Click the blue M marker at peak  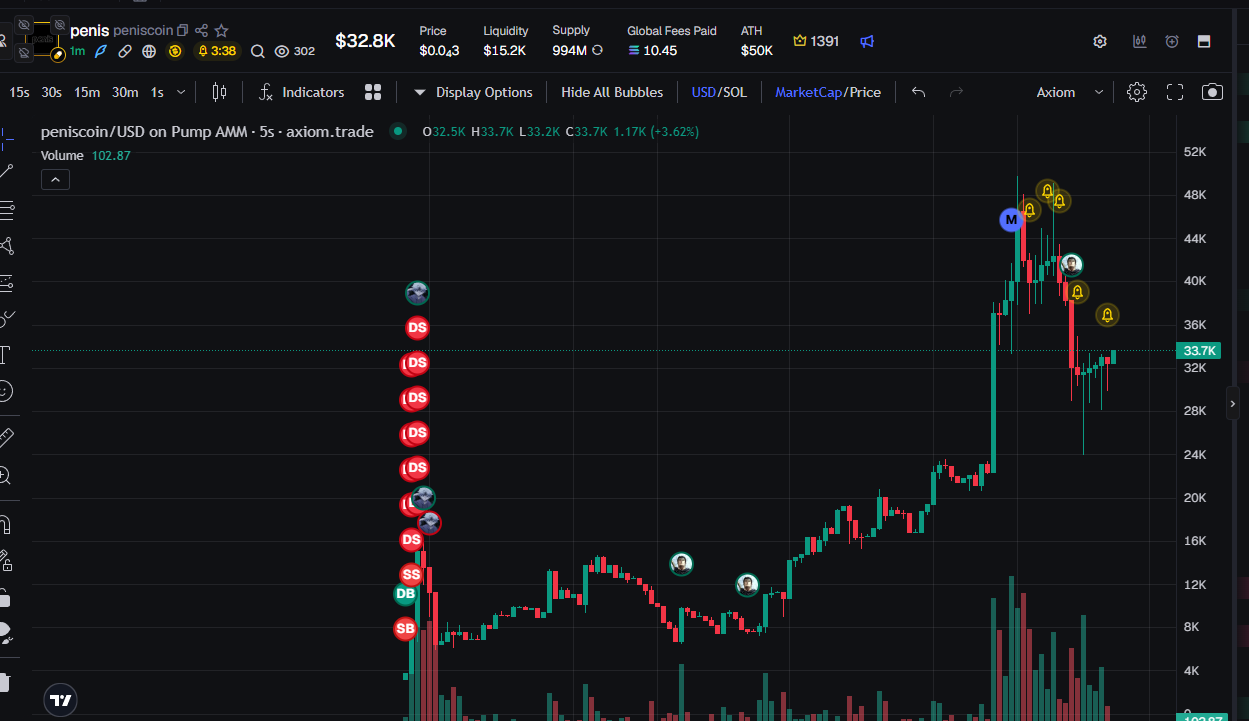[x=1011, y=219]
